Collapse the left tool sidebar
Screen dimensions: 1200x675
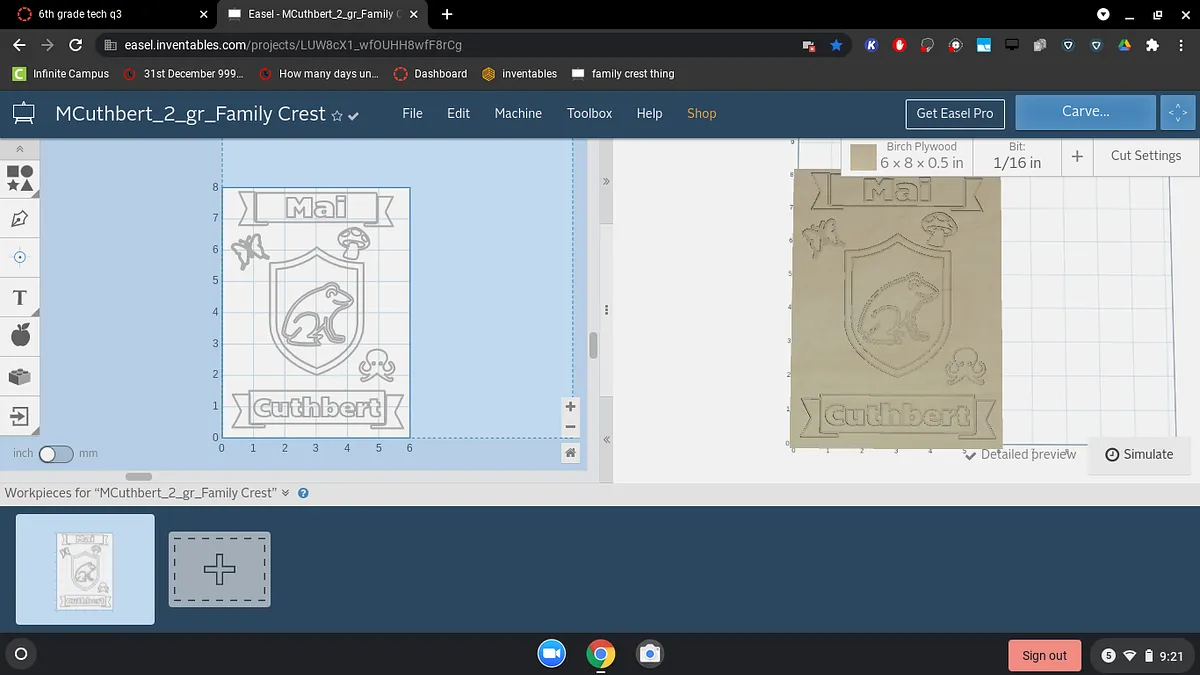pos(20,149)
